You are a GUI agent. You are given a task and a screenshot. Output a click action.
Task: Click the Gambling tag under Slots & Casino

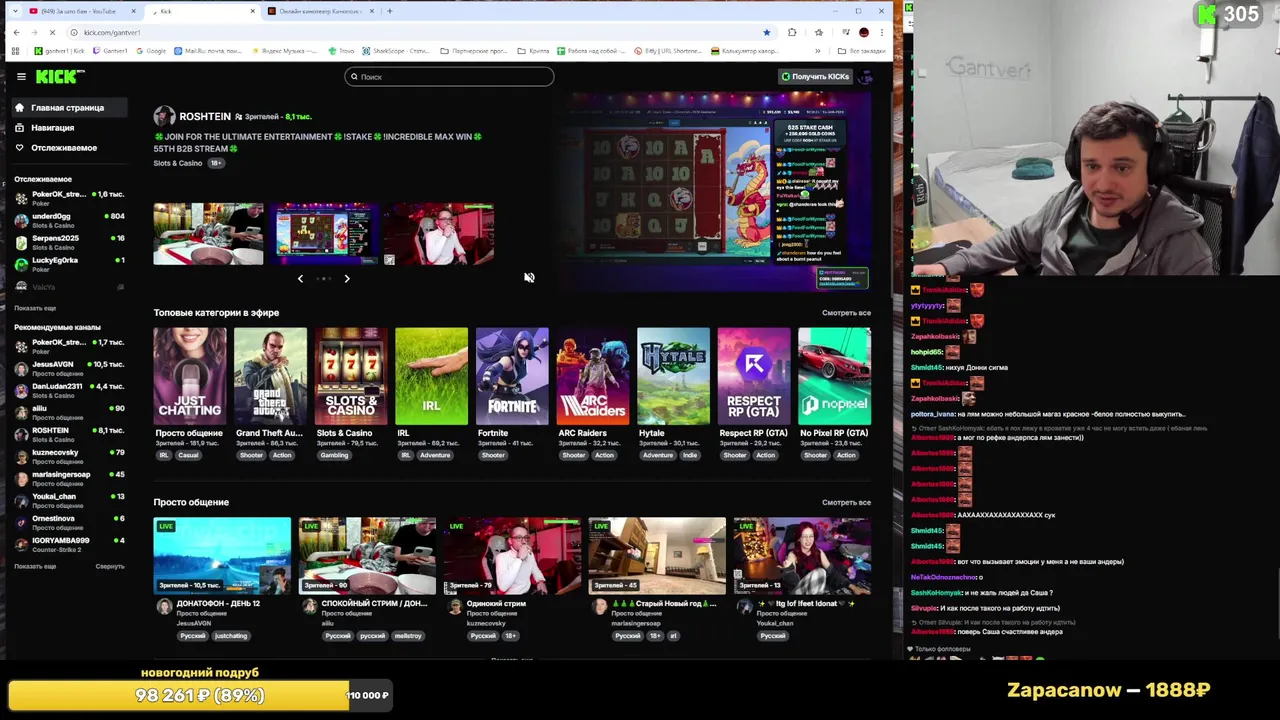(334, 455)
